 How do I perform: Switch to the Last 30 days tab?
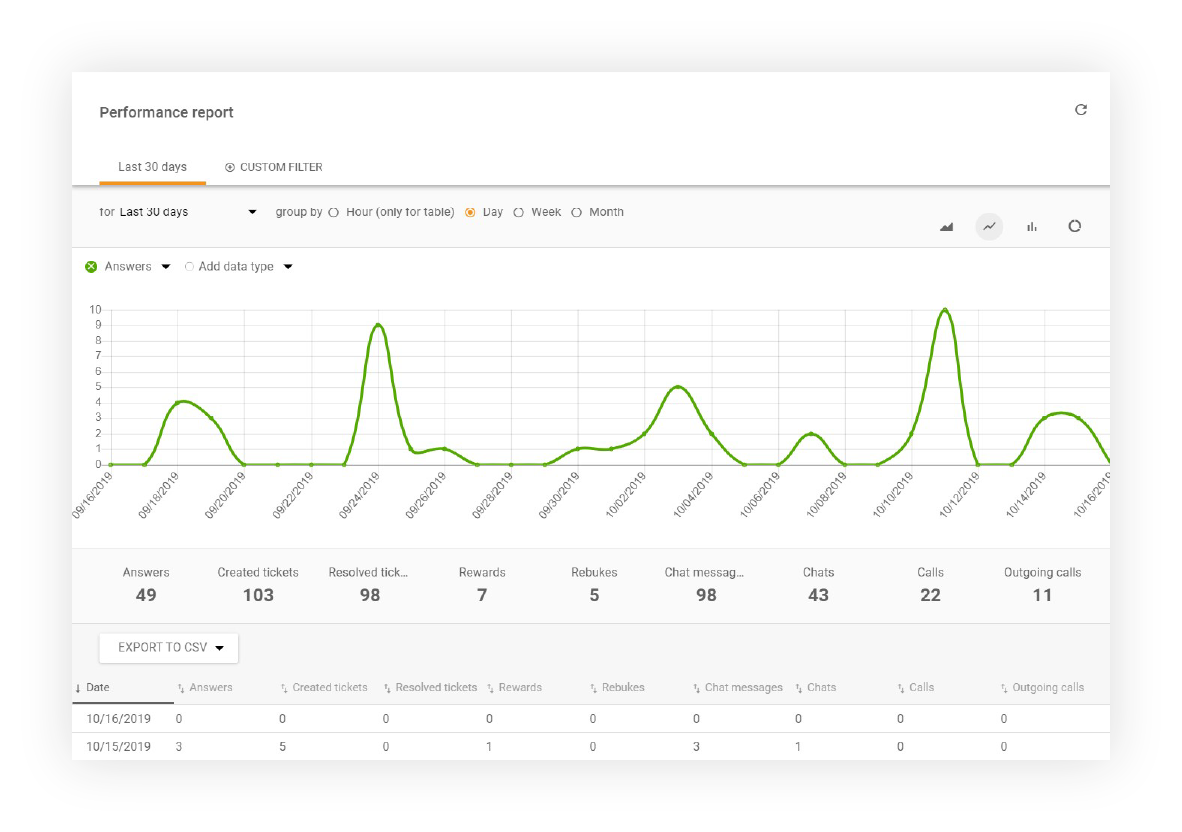tap(152, 167)
